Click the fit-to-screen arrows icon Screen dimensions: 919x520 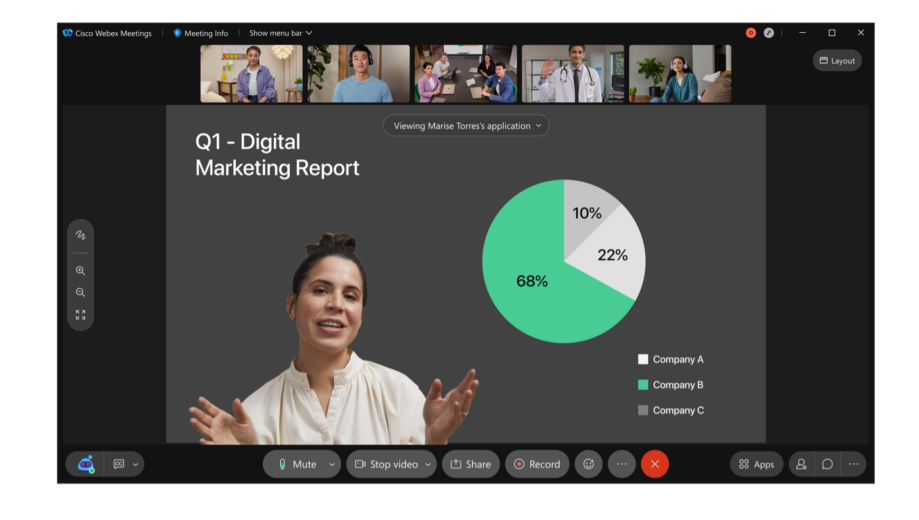coord(80,315)
